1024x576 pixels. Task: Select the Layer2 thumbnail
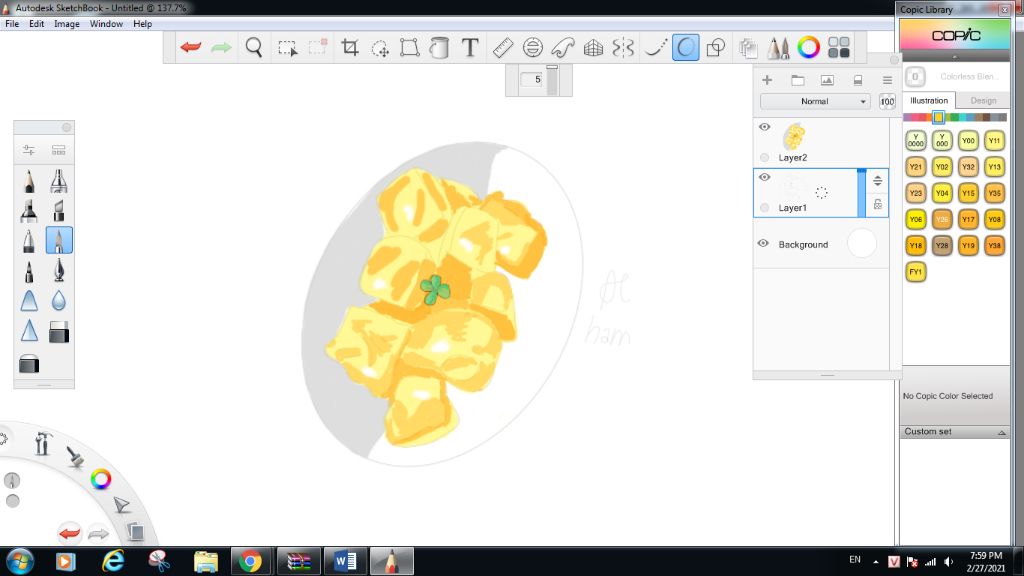point(794,136)
